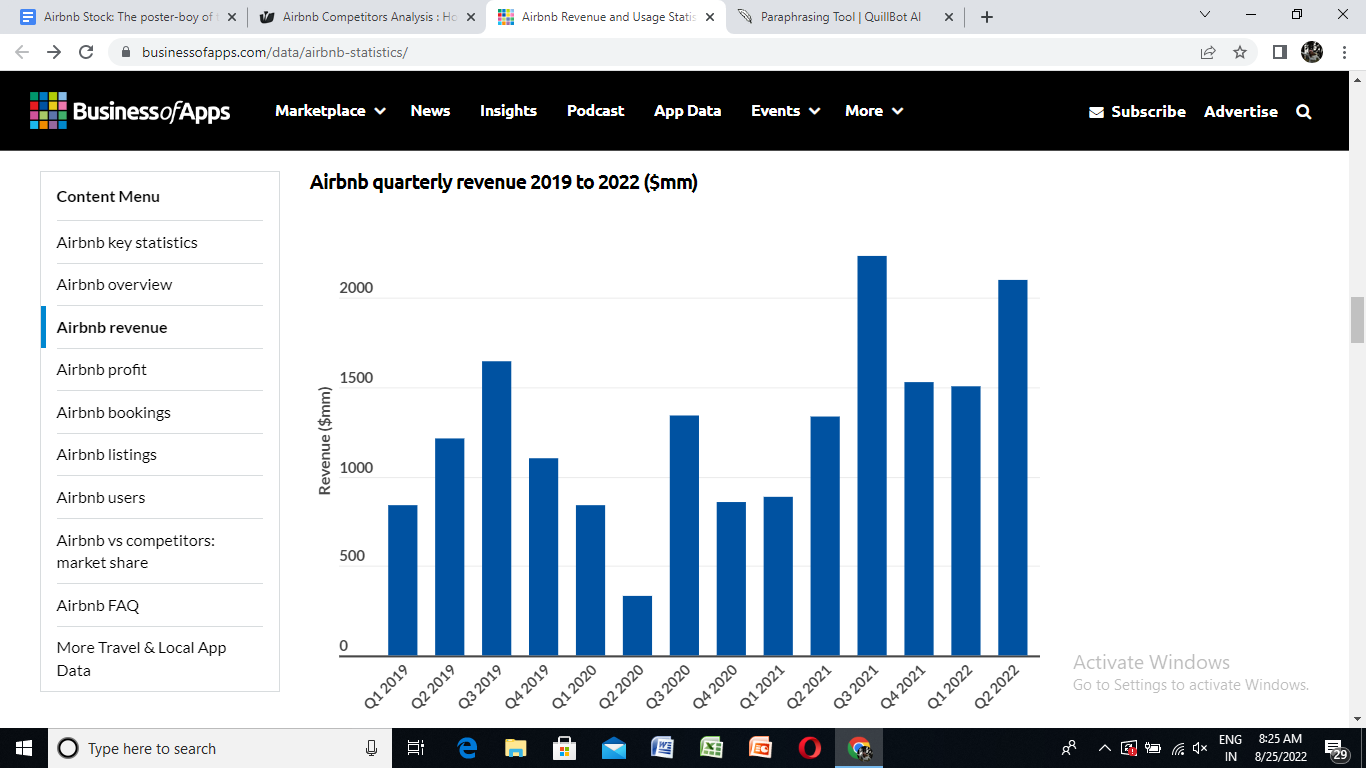Expand the Marketplace dropdown menu

point(331,111)
